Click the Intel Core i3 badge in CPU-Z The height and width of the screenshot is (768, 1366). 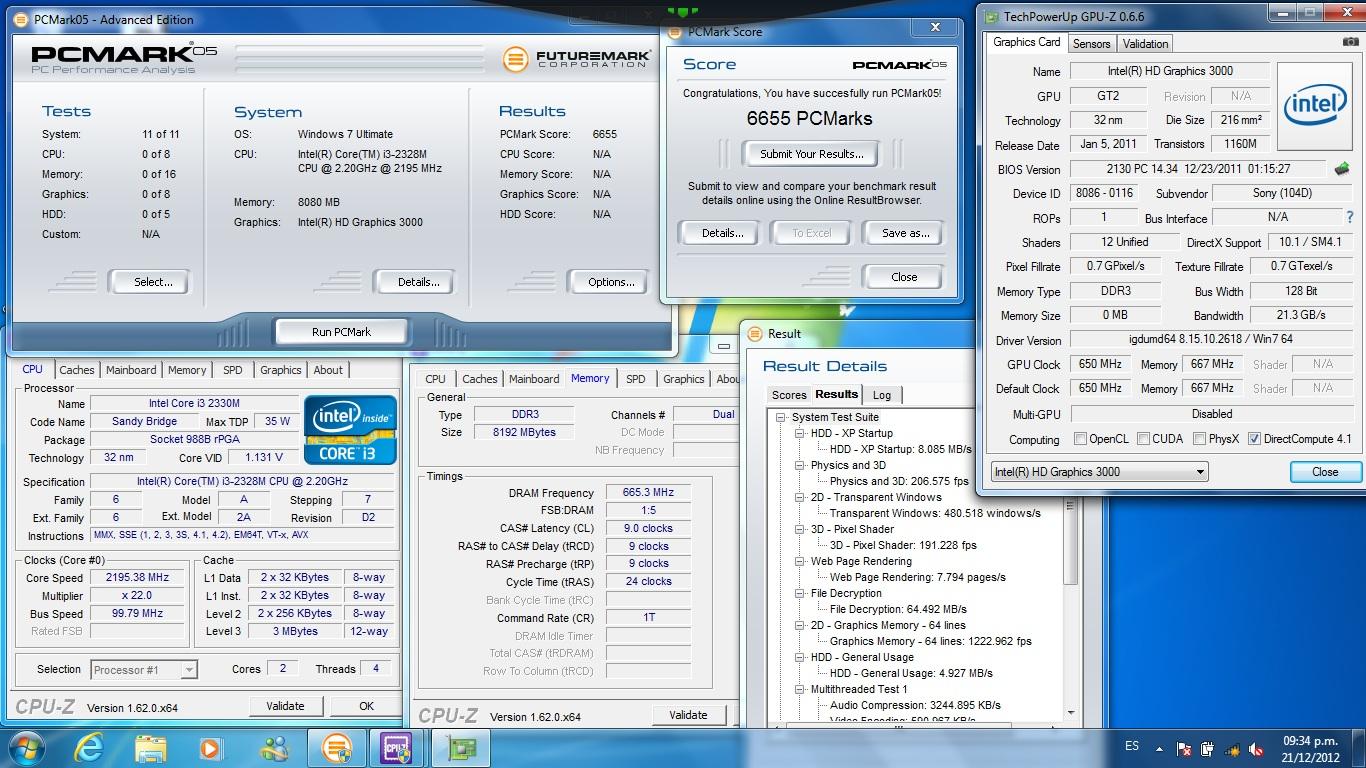[x=350, y=430]
